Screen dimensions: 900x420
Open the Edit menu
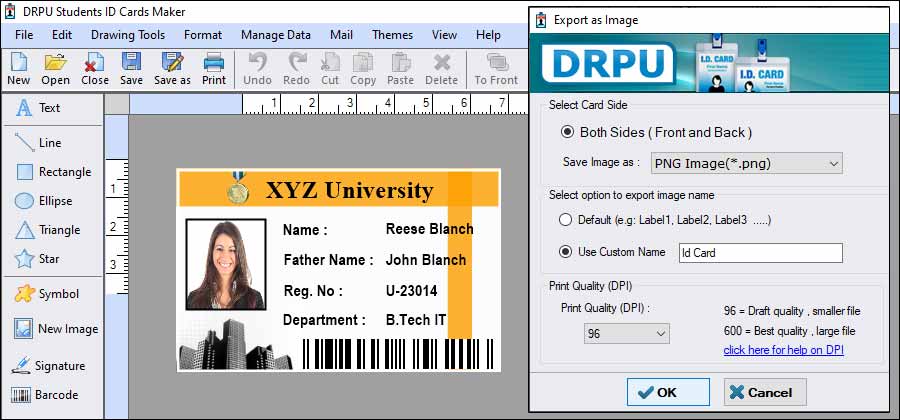tap(62, 35)
